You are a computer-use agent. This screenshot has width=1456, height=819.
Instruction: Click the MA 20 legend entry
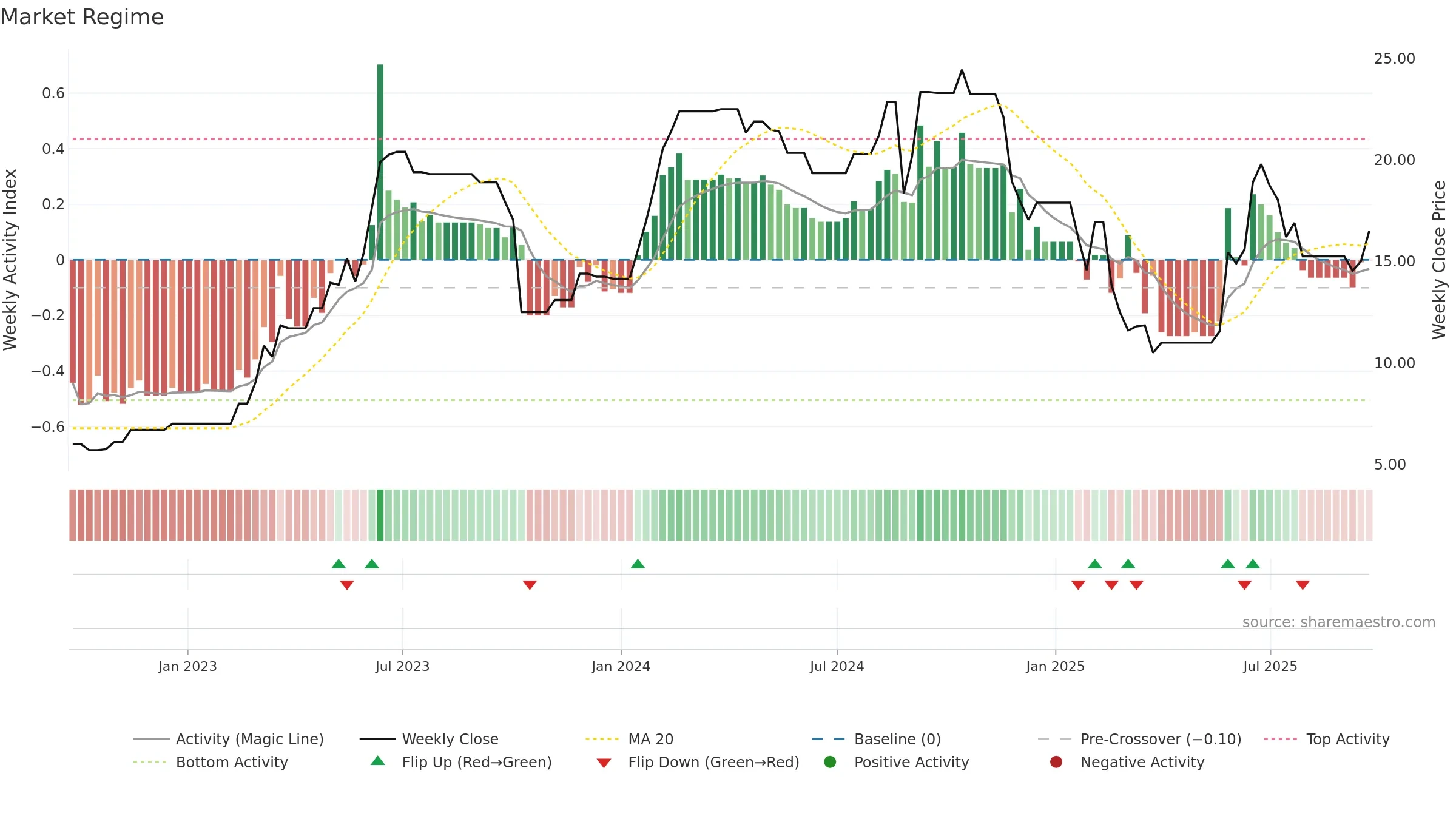(x=629, y=739)
